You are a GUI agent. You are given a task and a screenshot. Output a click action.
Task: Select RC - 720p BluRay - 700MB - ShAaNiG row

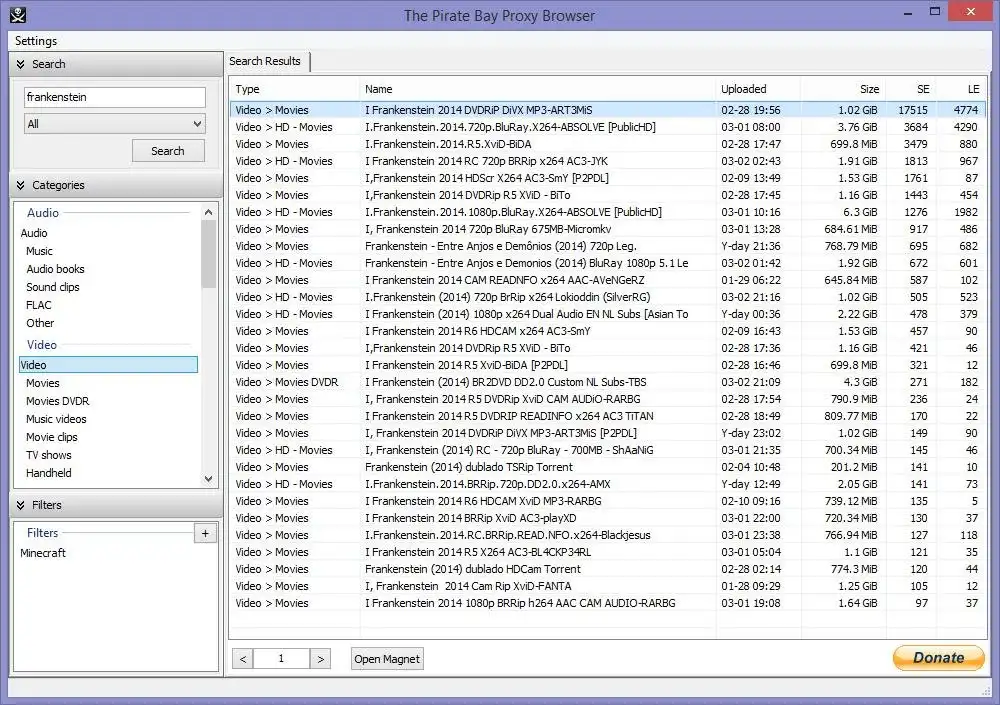(x=608, y=450)
